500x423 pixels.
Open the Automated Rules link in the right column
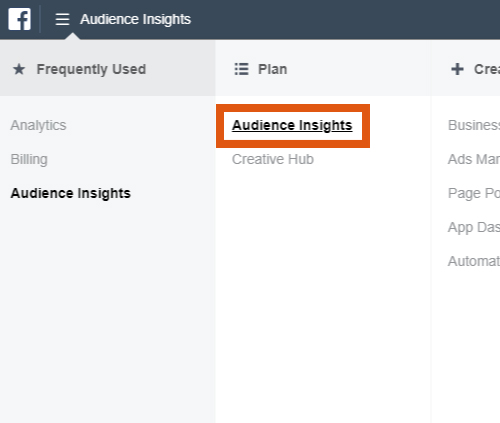474,261
